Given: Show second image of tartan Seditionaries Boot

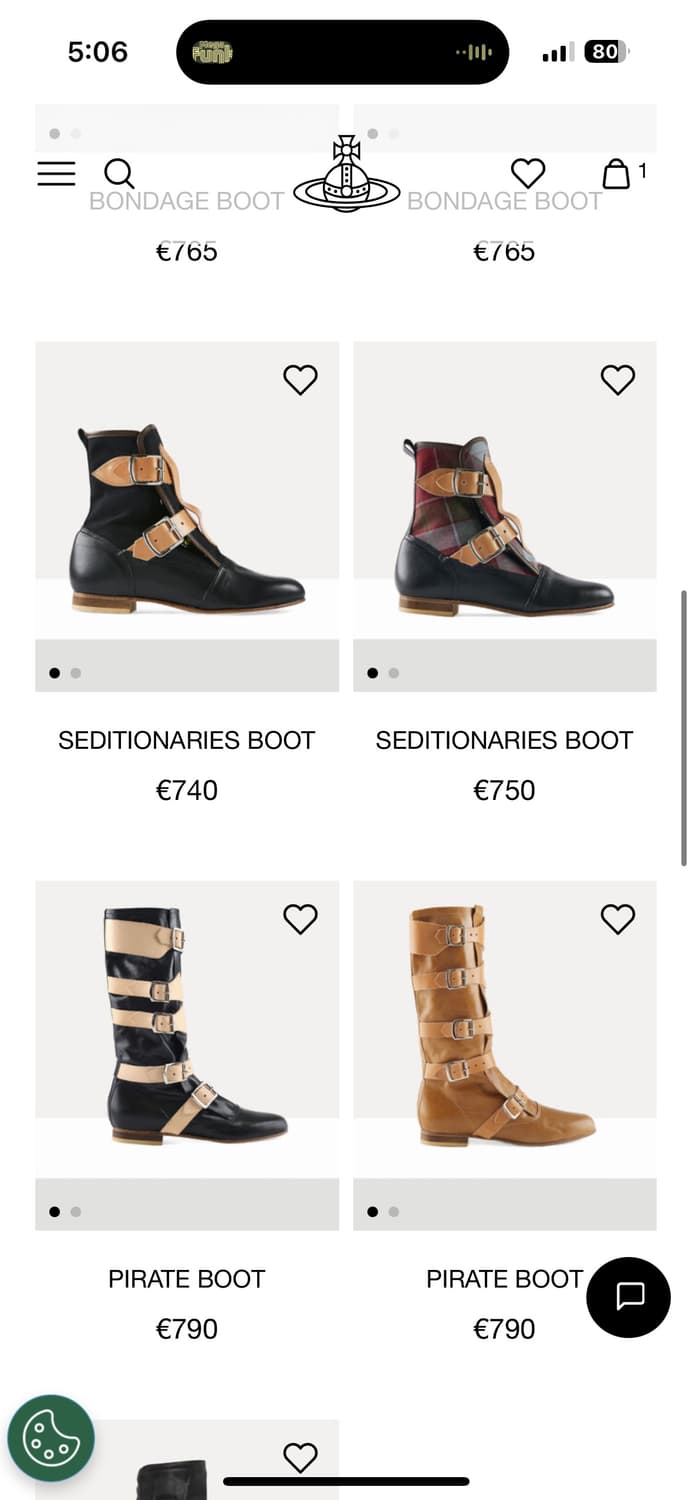Looking at the screenshot, I should point(394,673).
